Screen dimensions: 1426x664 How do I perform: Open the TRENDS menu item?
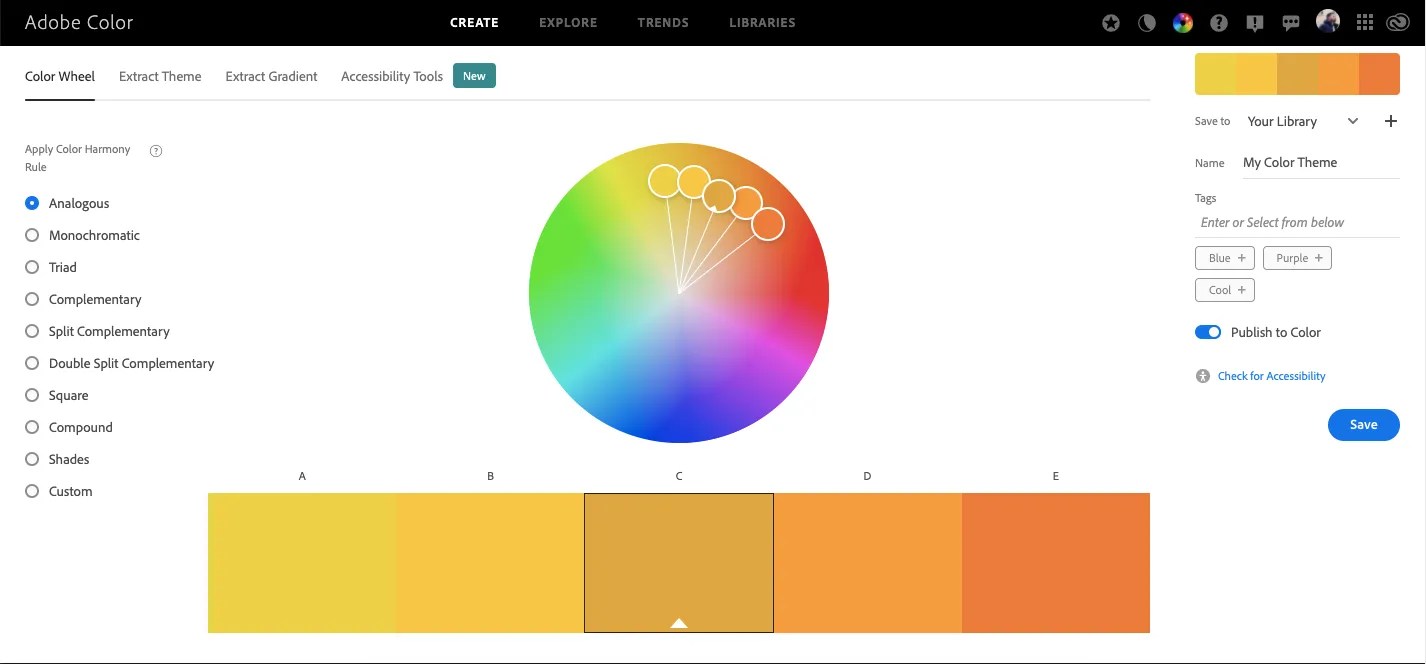coord(662,22)
